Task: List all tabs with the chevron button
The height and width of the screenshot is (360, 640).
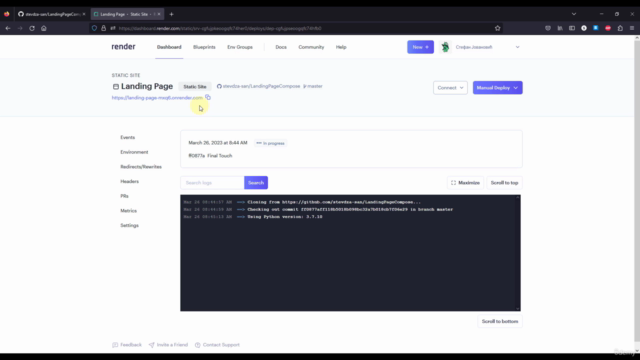Action: point(574,14)
